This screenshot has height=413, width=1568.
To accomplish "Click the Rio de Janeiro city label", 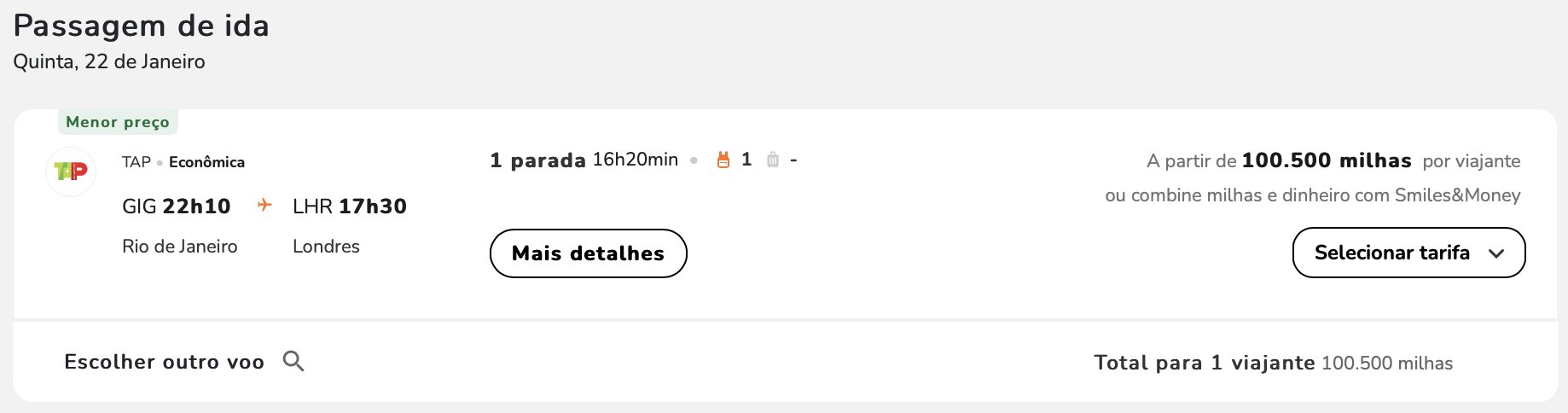I will point(180,247).
